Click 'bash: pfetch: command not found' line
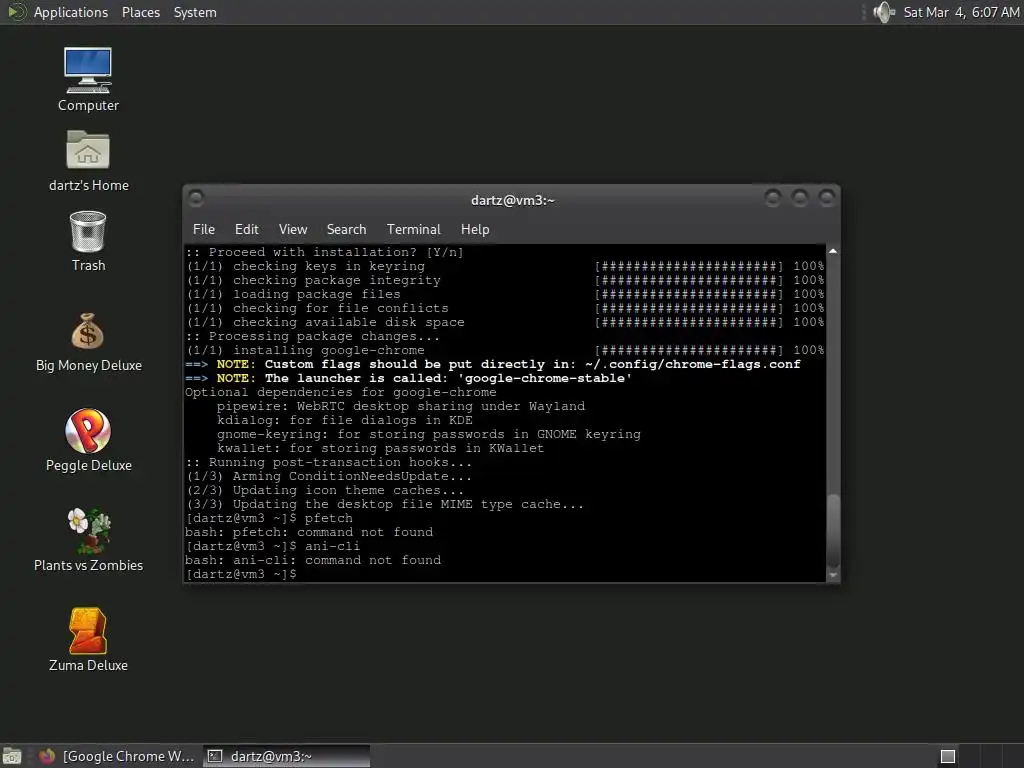 pos(309,532)
